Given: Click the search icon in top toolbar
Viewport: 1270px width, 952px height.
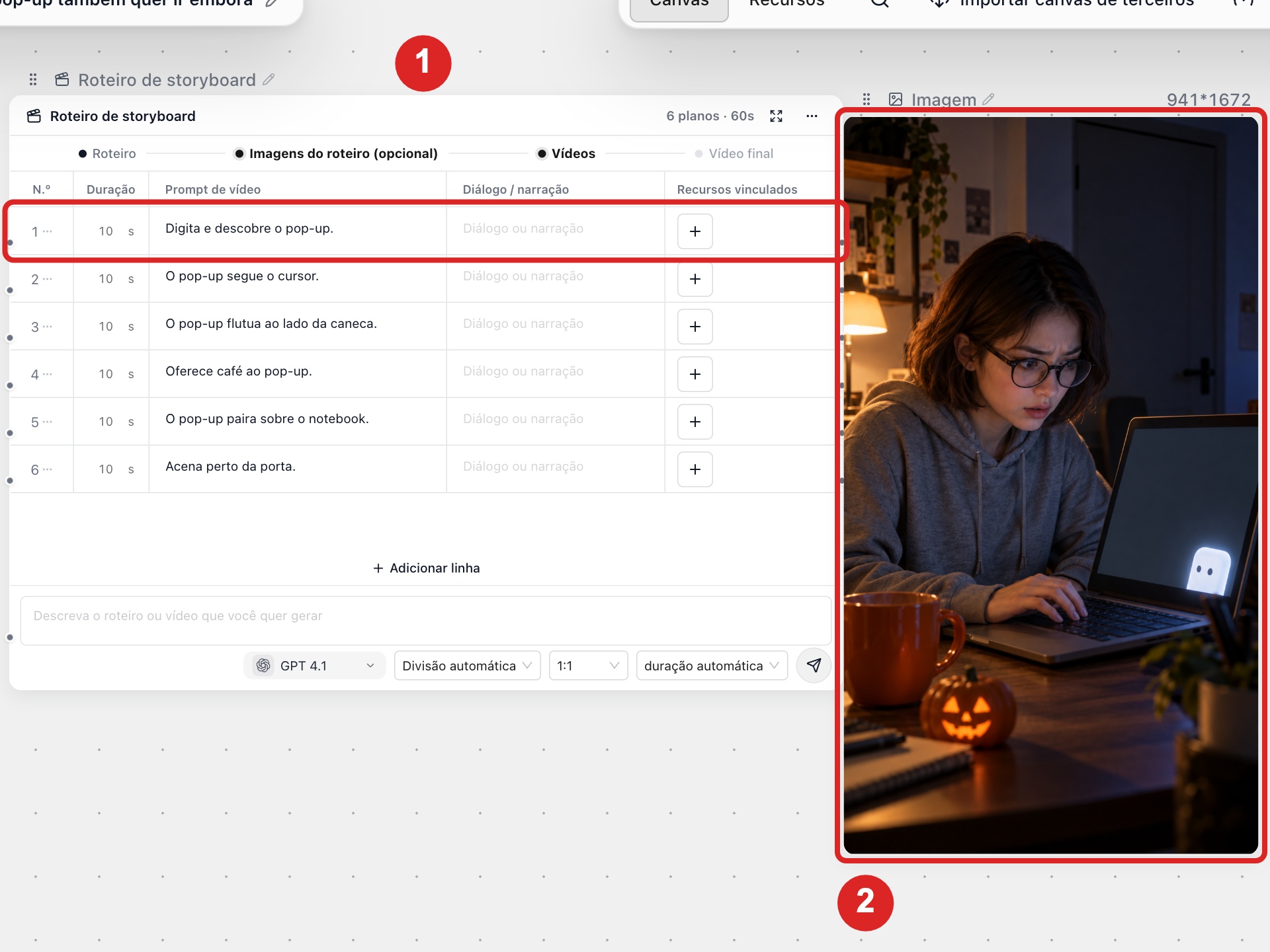Looking at the screenshot, I should [x=880, y=2].
